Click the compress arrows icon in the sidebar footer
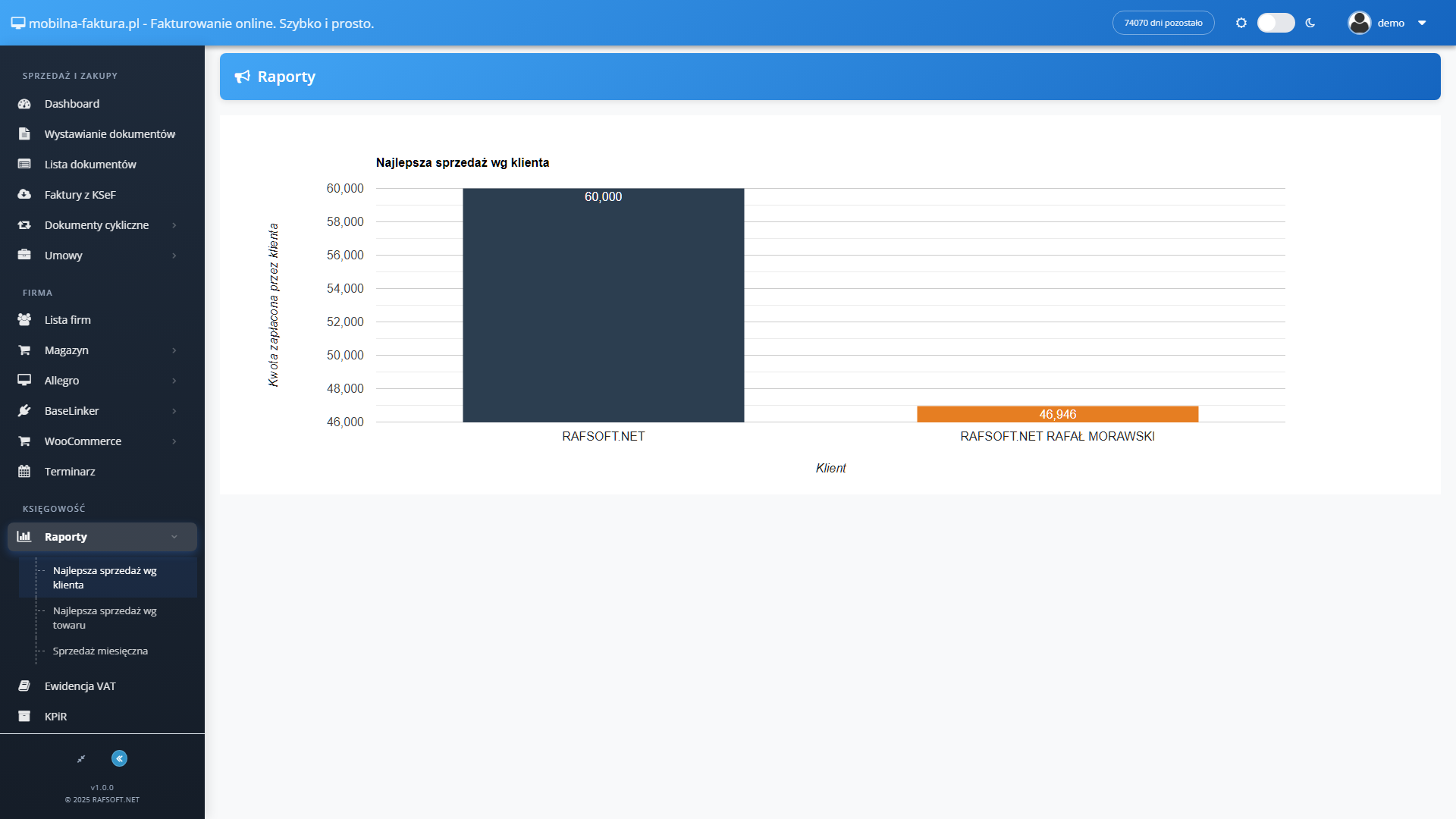 coord(81,758)
